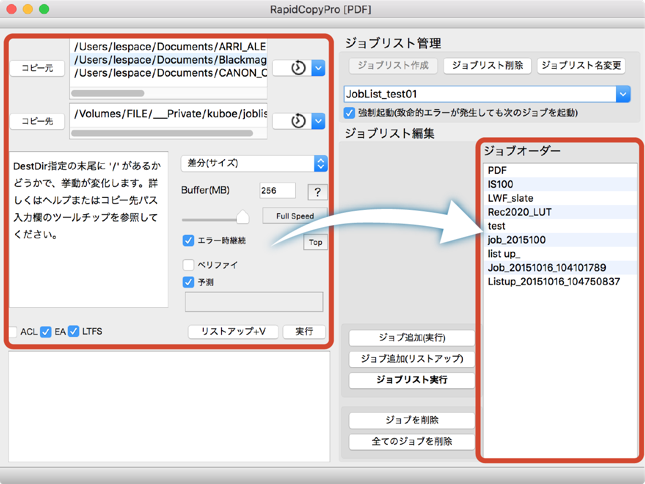Open source path history dropdown arrow
Screen dimensions: 645x484
pyautogui.click(x=318, y=68)
